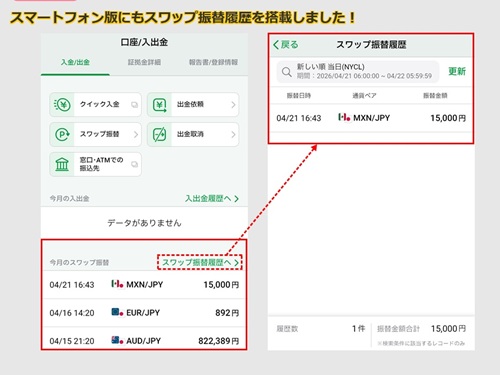Screen dimensions: 500x375
Task: Open the スワップ振替履歴へ link
Action: pos(200,263)
